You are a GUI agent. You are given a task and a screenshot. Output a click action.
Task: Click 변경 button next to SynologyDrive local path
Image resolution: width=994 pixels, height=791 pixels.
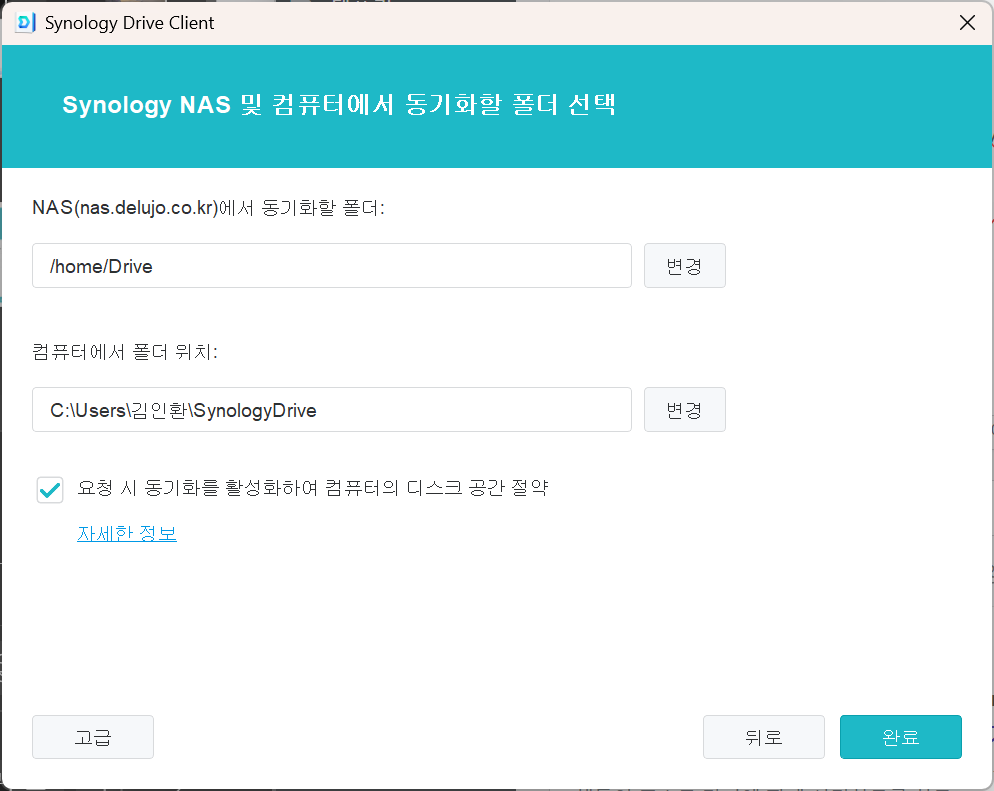(685, 409)
